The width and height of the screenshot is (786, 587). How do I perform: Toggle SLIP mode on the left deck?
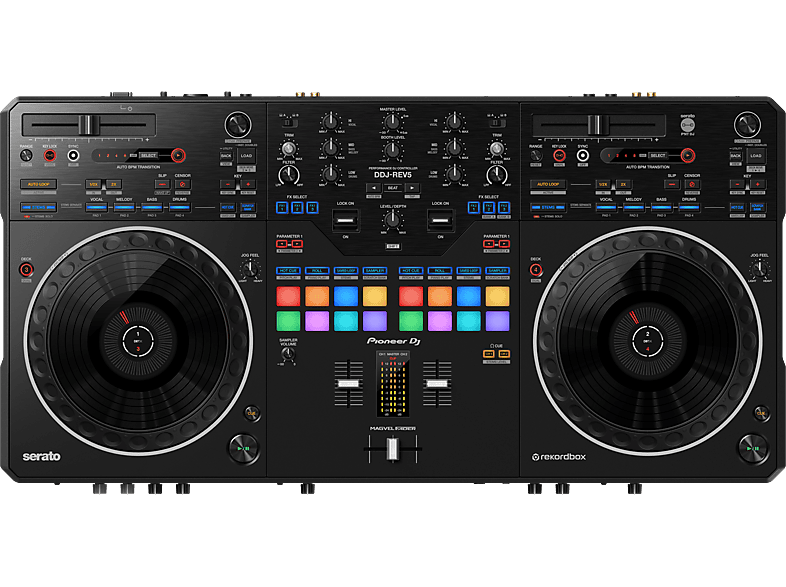[162, 184]
